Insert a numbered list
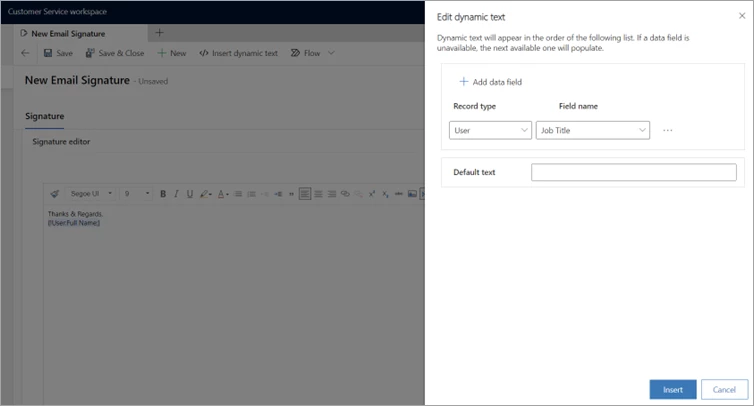754x406 pixels. (x=251, y=194)
